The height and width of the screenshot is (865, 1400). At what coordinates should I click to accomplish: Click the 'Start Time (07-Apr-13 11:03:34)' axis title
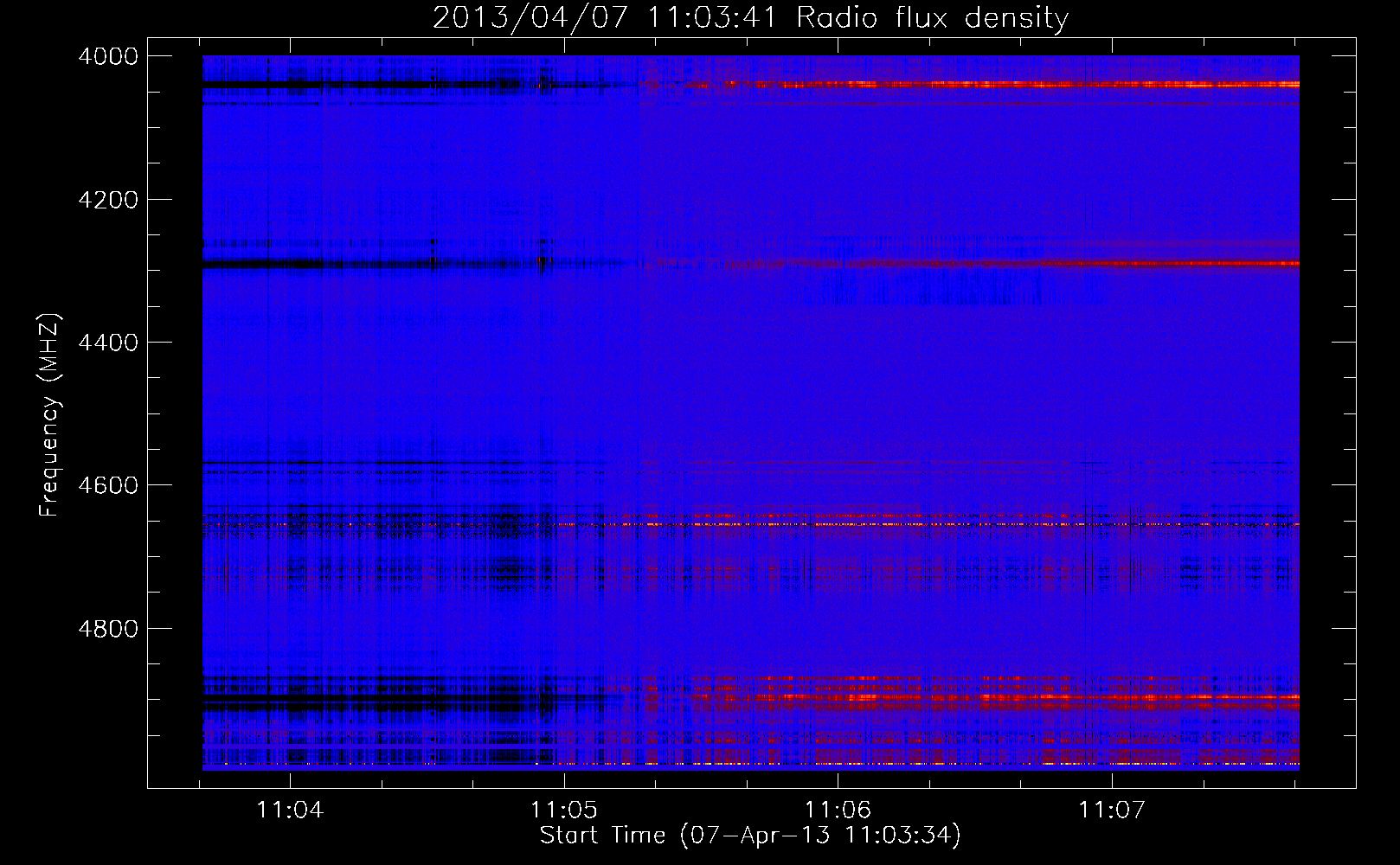750,836
